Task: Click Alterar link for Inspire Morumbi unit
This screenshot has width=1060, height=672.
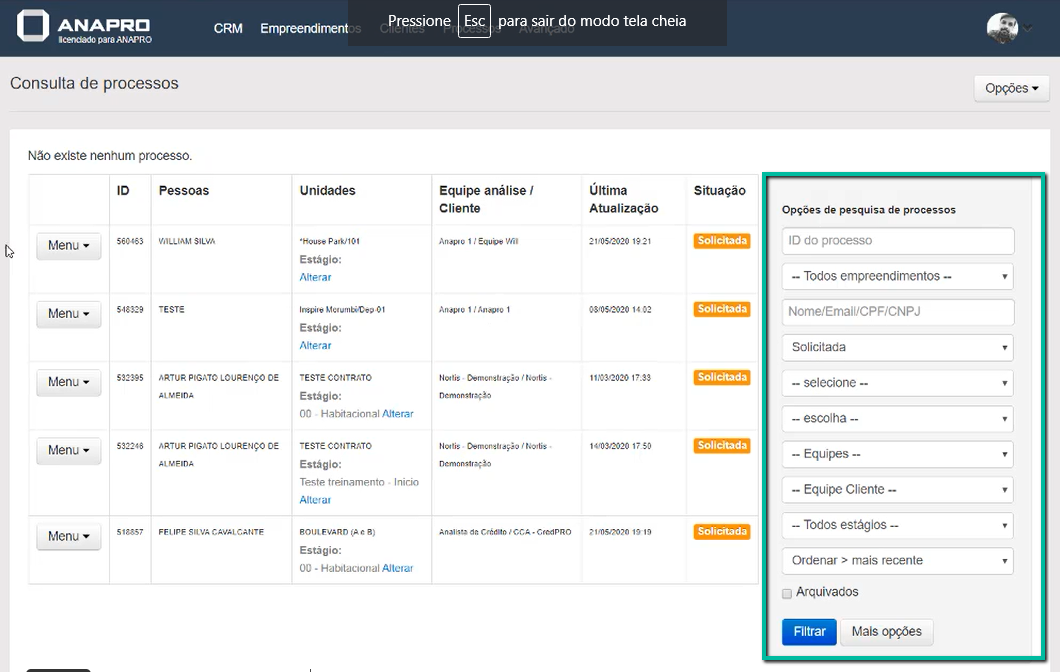Action: coord(315,345)
